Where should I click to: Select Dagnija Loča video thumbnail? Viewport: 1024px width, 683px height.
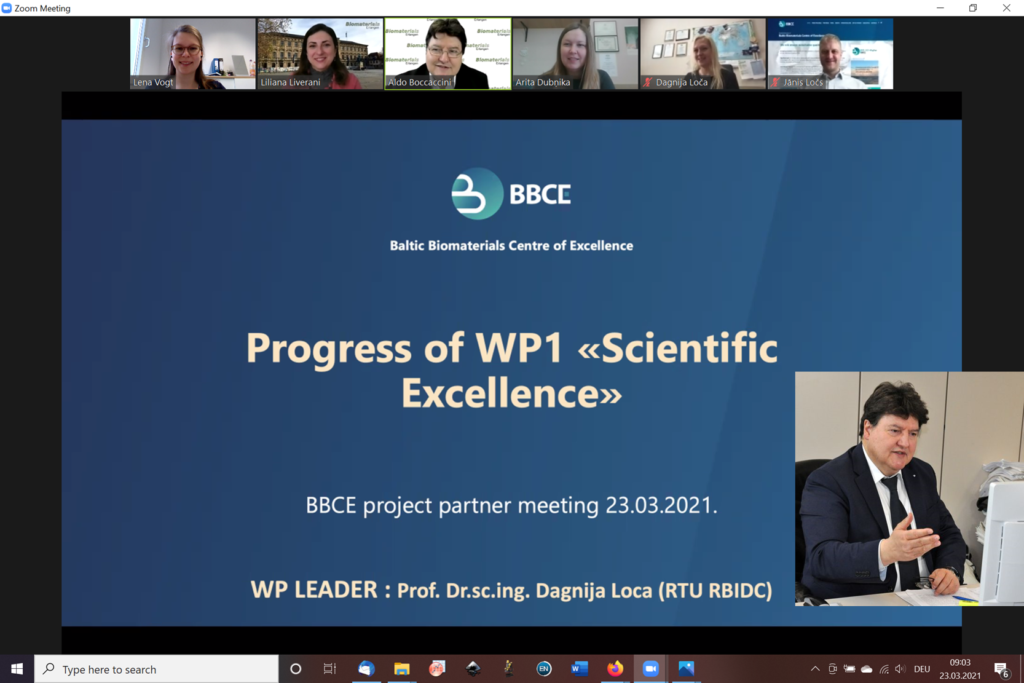click(x=703, y=54)
